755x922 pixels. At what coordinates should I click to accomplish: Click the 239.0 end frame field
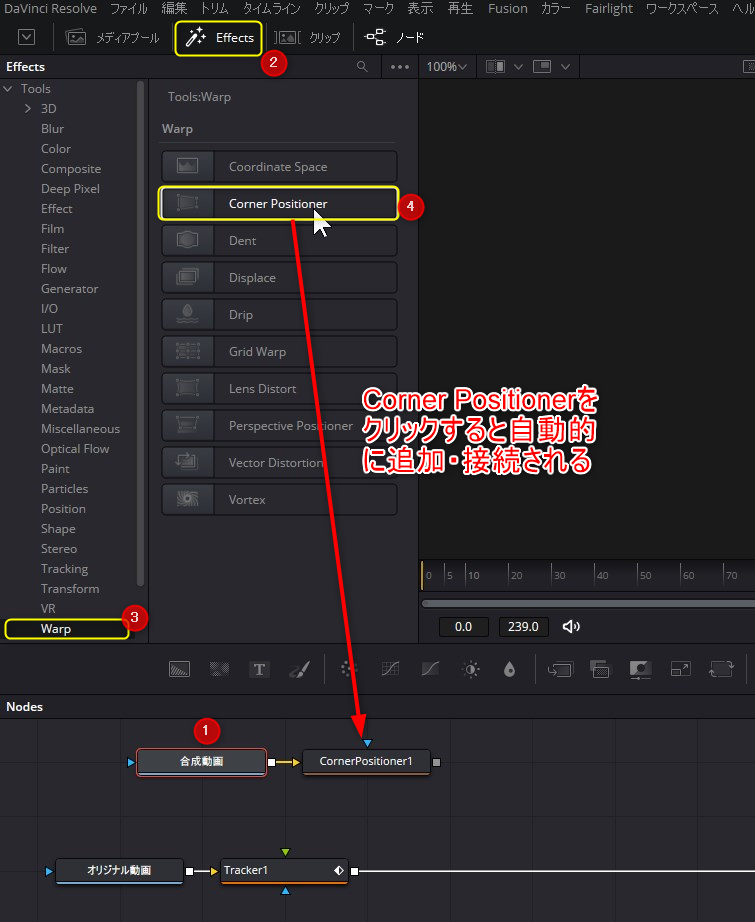(x=523, y=627)
